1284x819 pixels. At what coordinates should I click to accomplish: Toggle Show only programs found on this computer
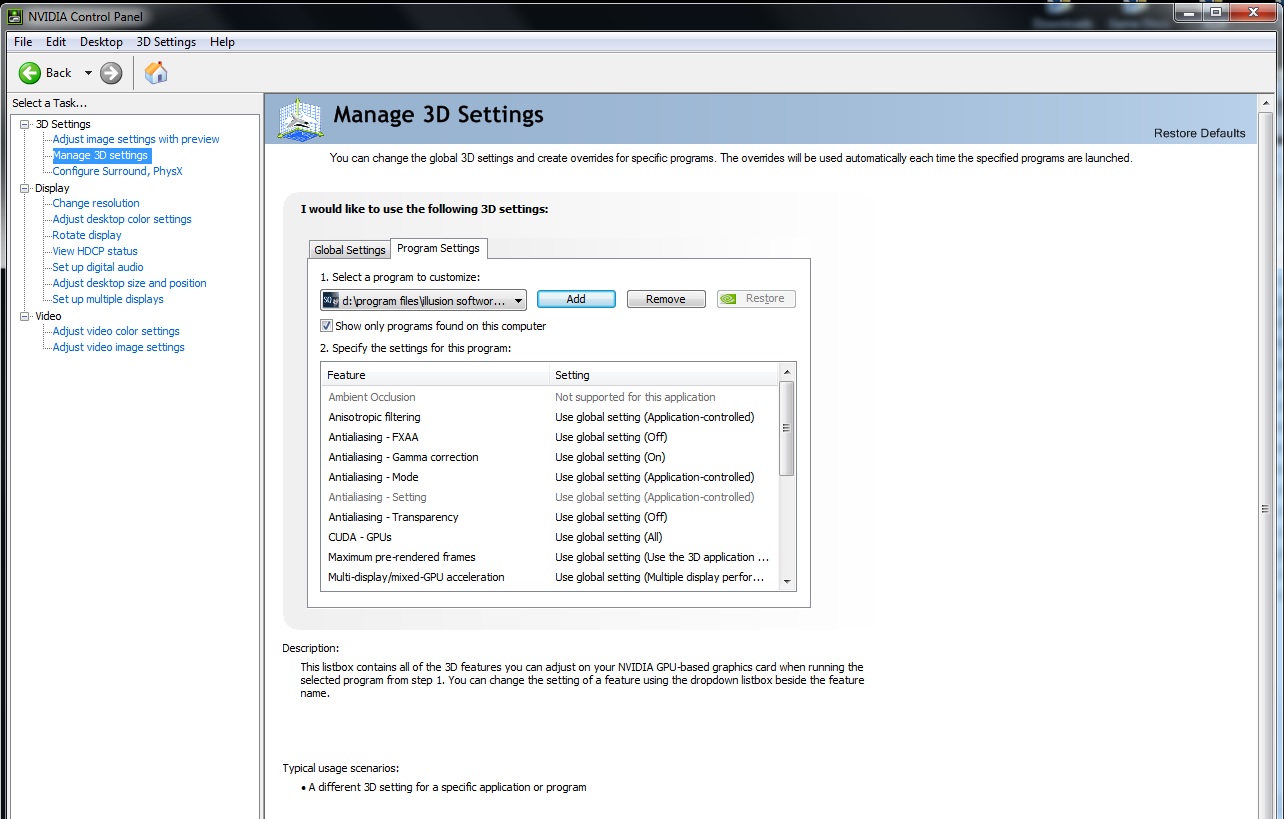(x=326, y=326)
